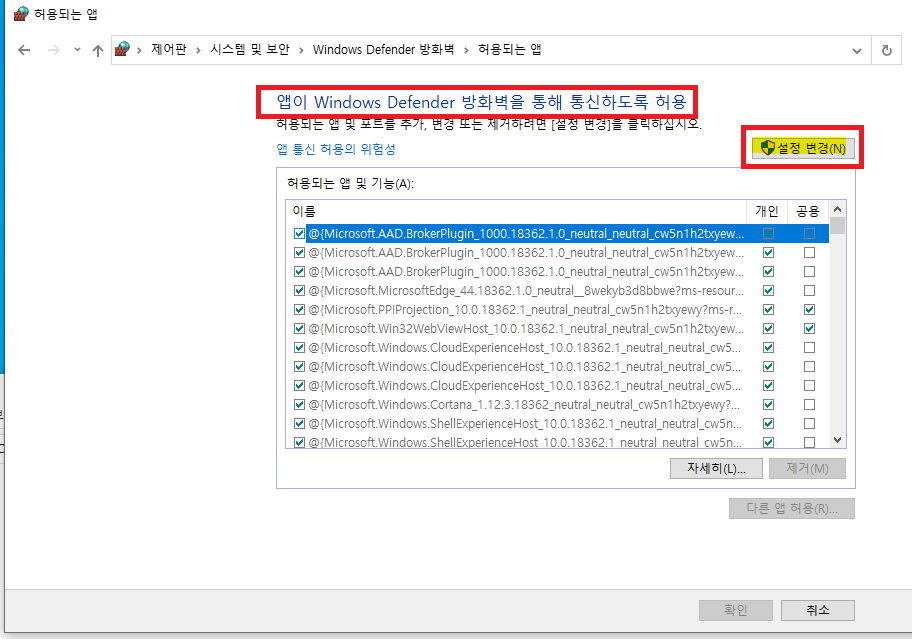Click the 제거(M) button
The width and height of the screenshot is (912, 639).
pyautogui.click(x=807, y=469)
